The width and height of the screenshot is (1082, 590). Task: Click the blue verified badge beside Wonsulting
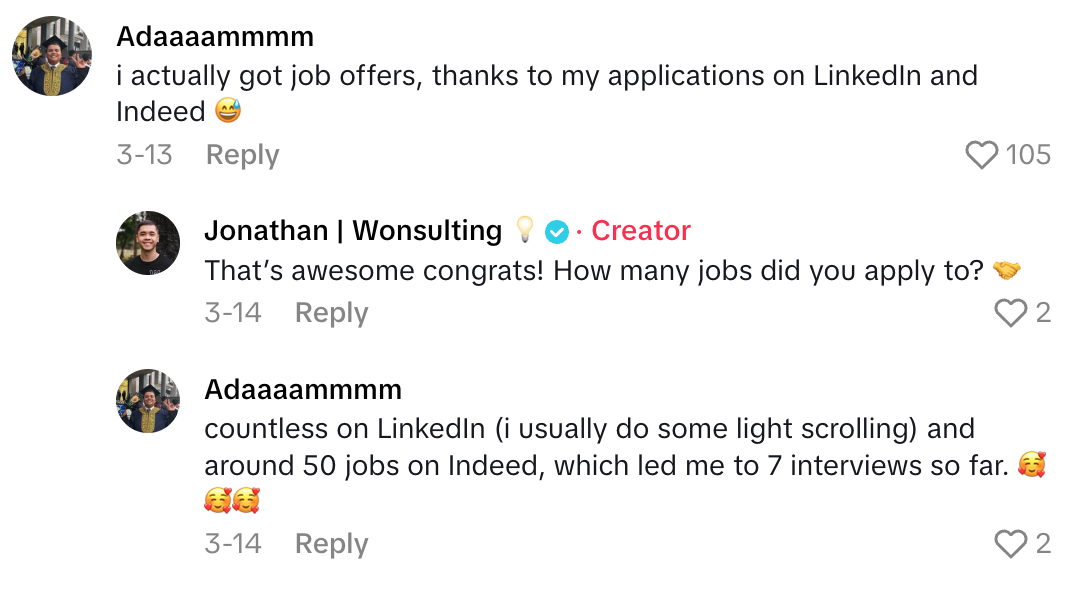click(557, 232)
